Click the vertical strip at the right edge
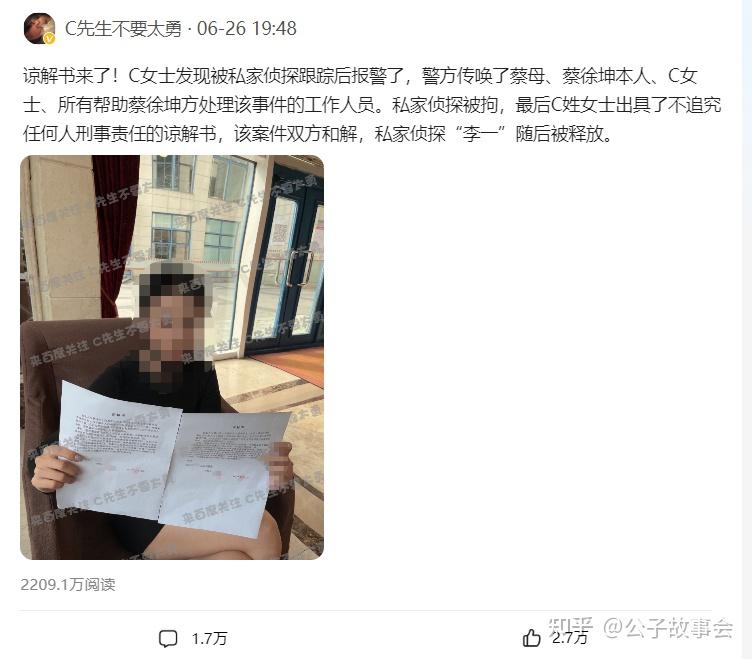 pyautogui.click(x=746, y=330)
